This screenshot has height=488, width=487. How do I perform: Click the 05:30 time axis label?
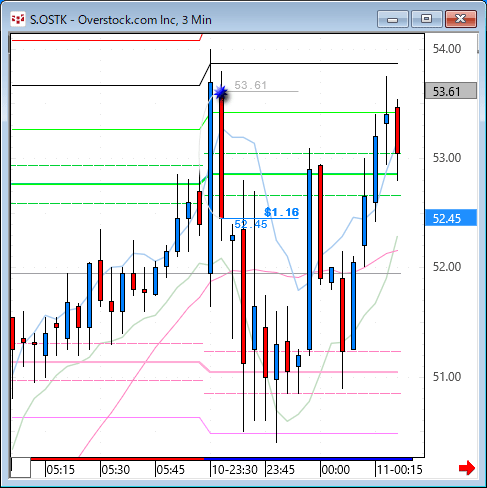(x=115, y=469)
